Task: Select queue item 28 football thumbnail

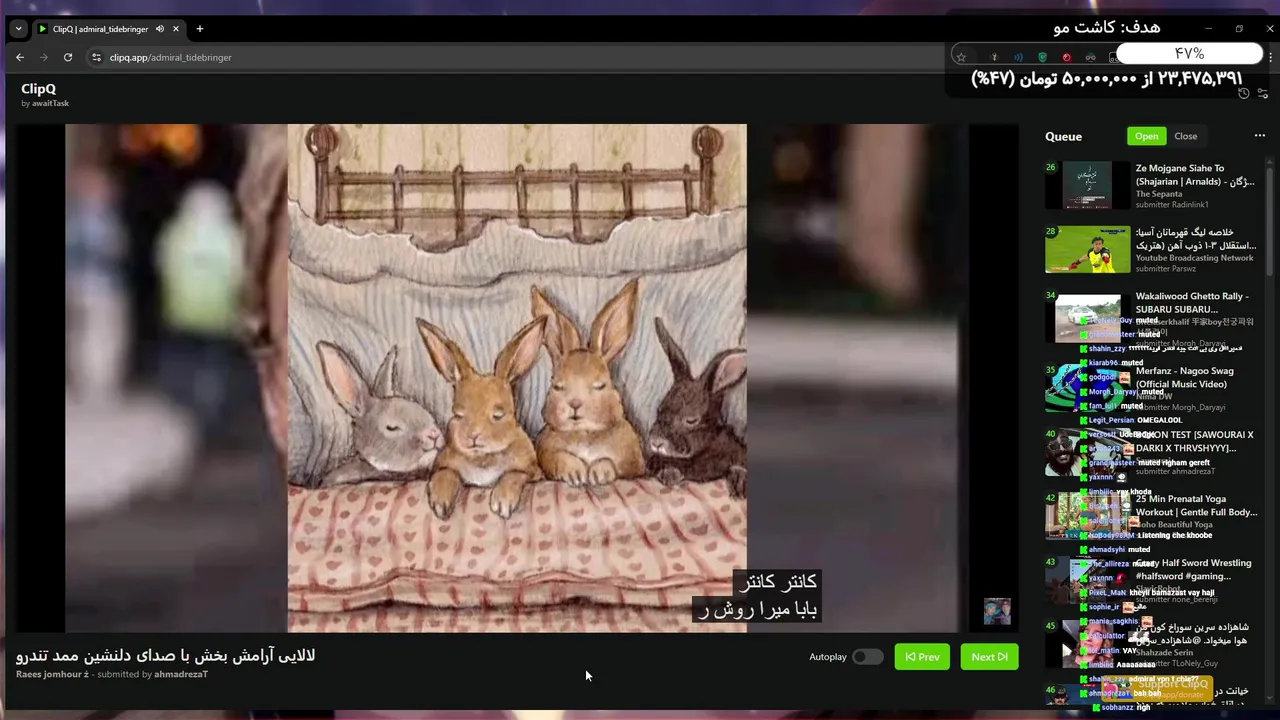Action: tap(1088, 249)
